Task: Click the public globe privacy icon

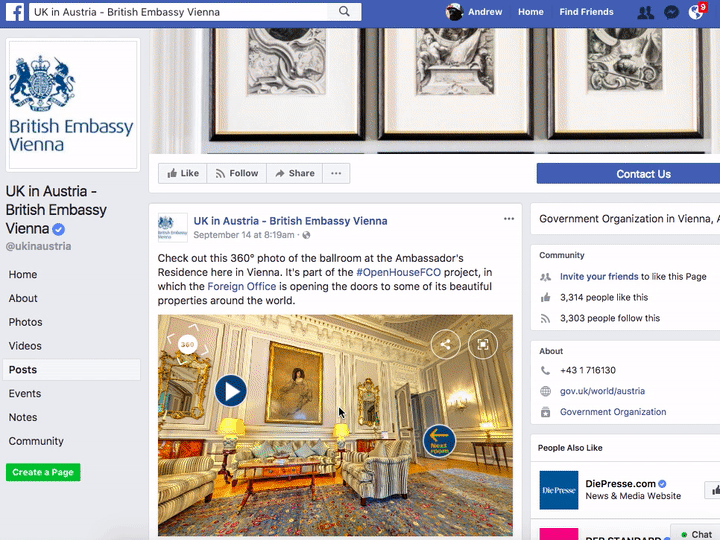Action: [306, 235]
